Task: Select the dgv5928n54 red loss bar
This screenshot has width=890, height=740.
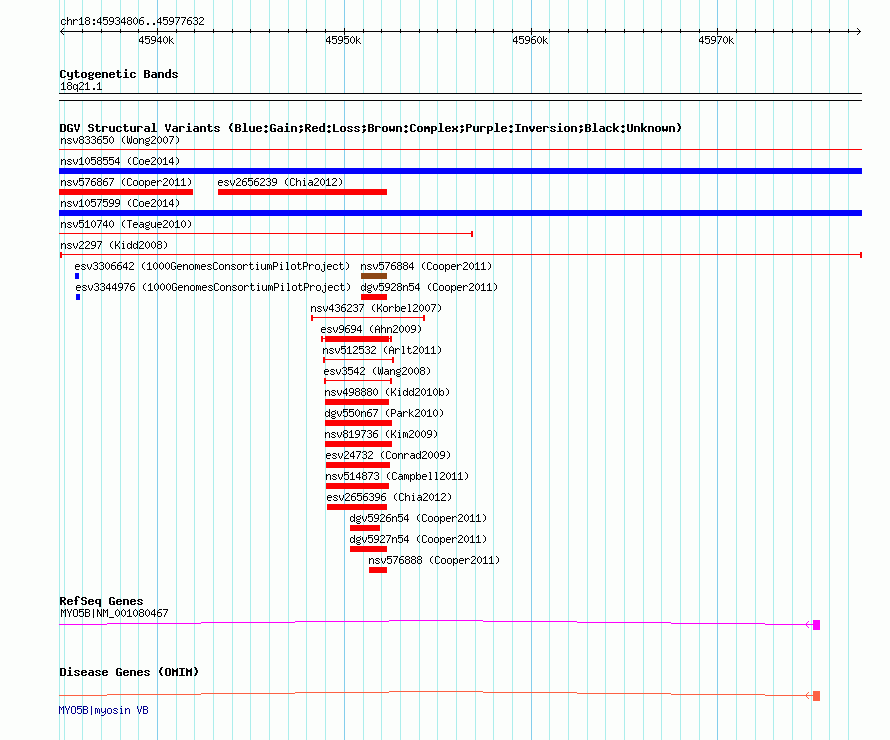Action: [x=373, y=297]
